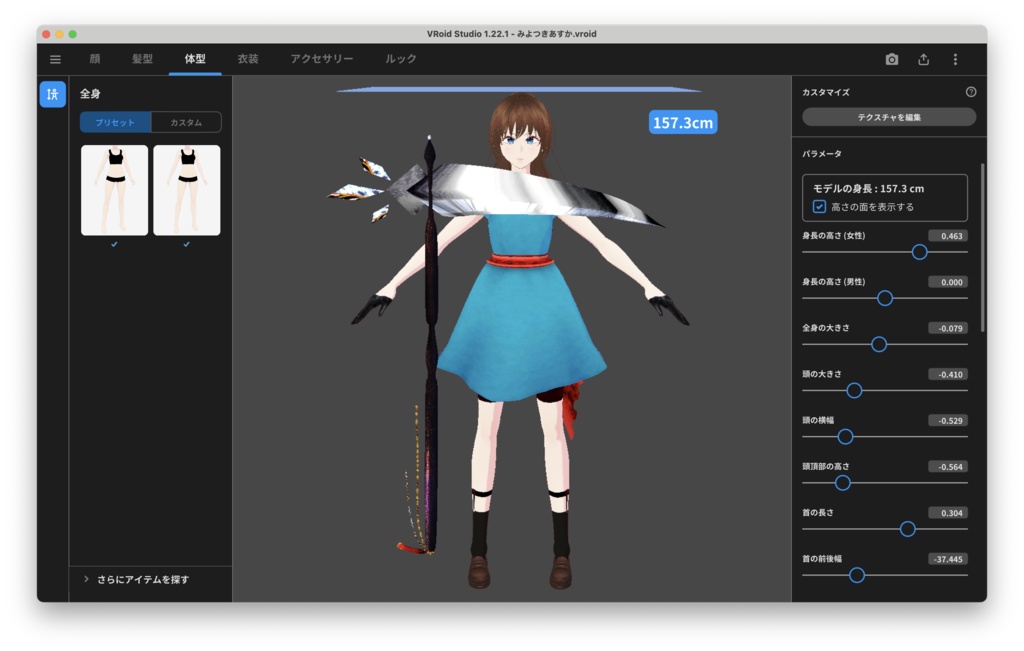Click the 頭の大きさ slider handle
This screenshot has height=651, width=1024.
(x=854, y=390)
